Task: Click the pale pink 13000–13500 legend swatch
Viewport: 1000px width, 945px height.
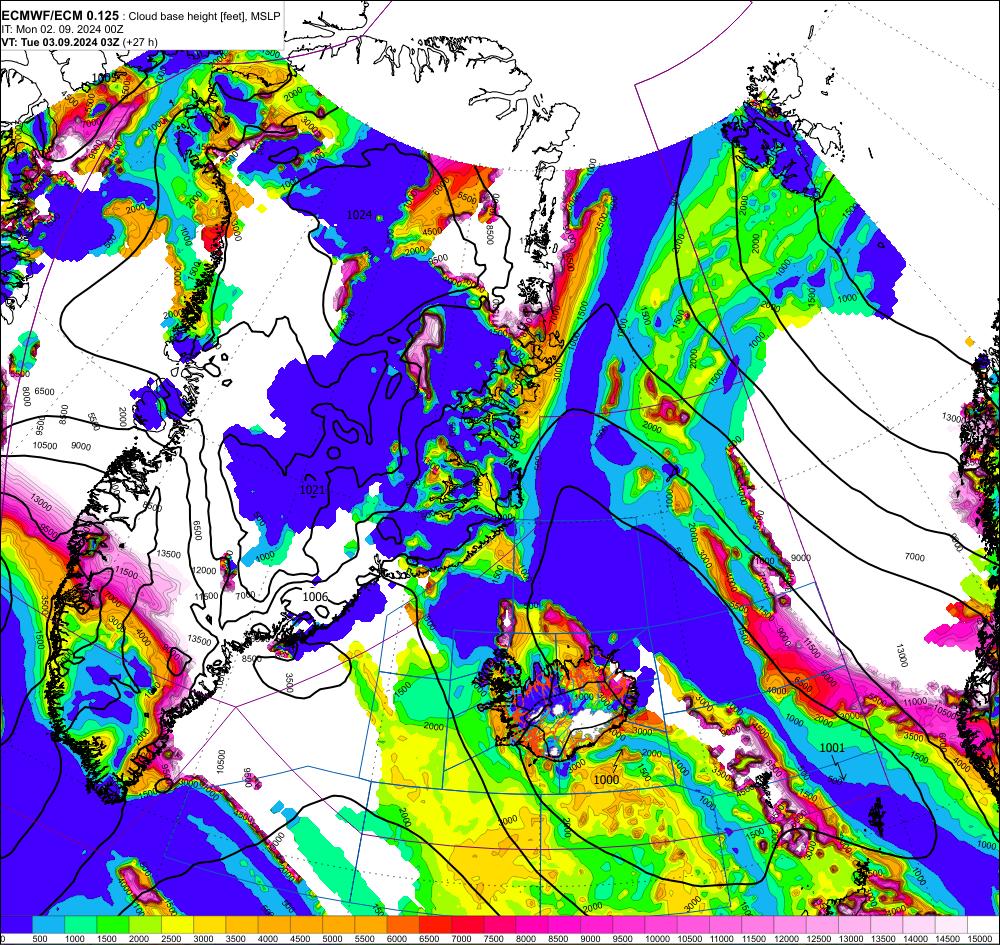Action: pos(855,925)
